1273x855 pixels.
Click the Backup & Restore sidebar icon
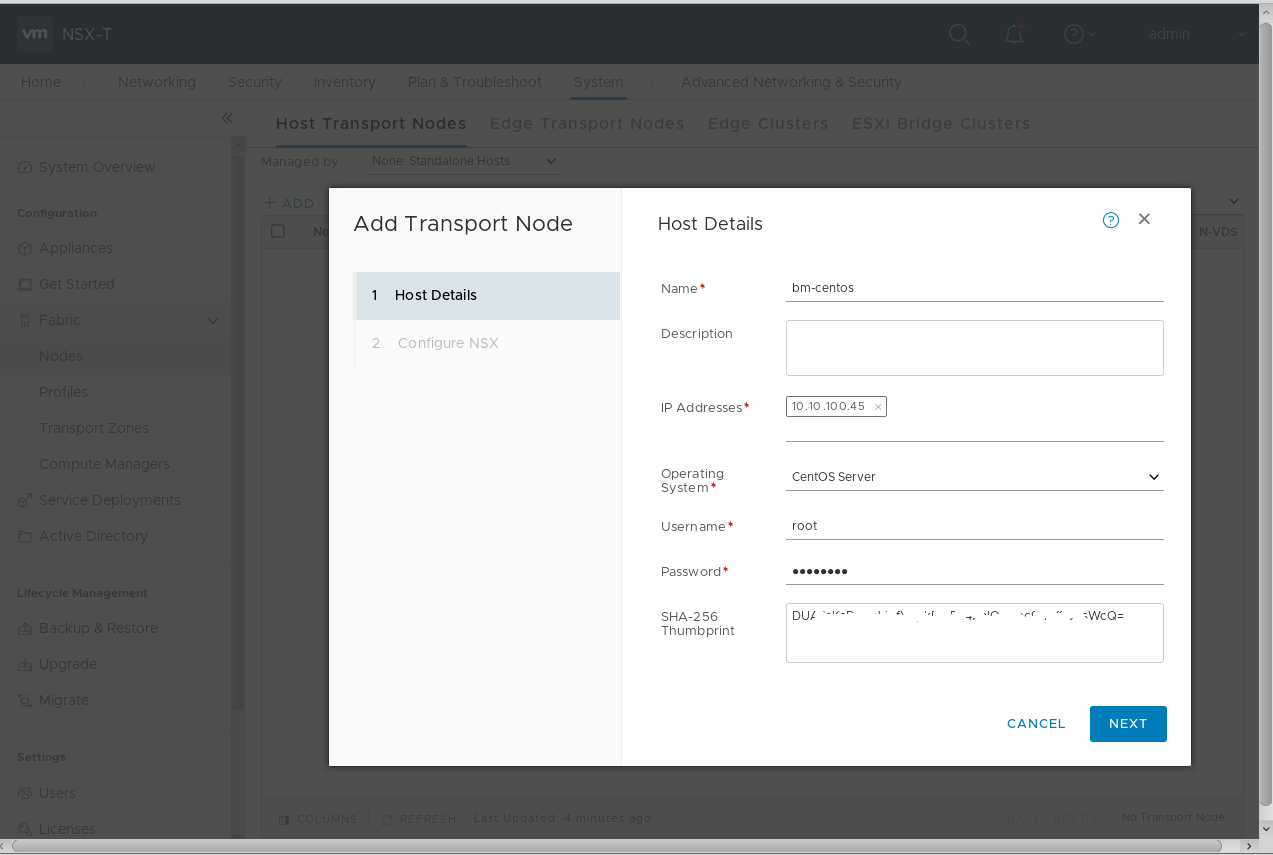click(x=25, y=628)
